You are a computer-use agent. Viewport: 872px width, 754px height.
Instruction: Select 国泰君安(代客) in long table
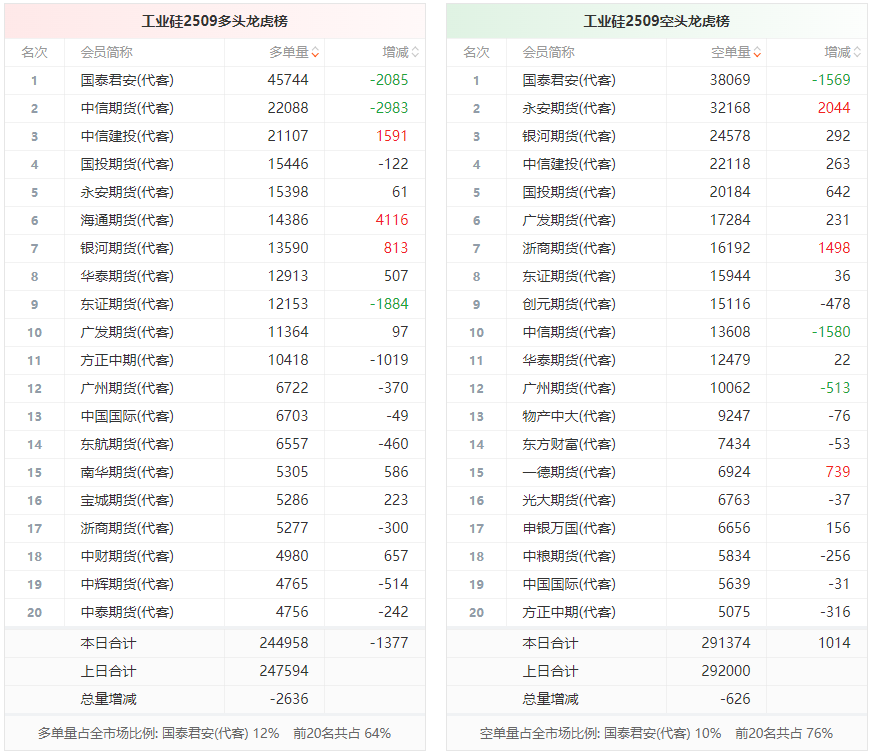pyautogui.click(x=127, y=81)
